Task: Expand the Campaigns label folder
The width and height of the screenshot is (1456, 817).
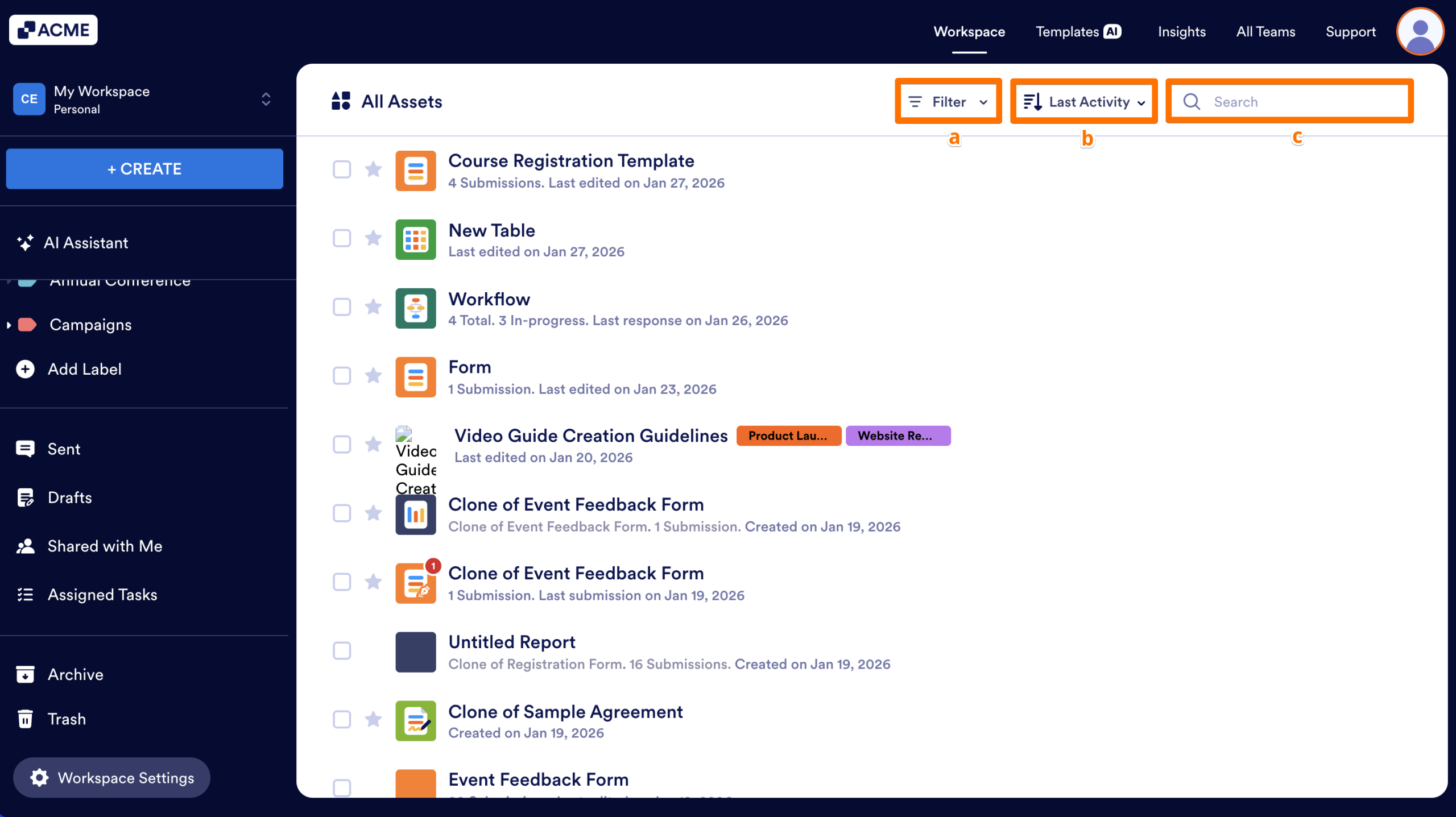Action: (x=9, y=325)
